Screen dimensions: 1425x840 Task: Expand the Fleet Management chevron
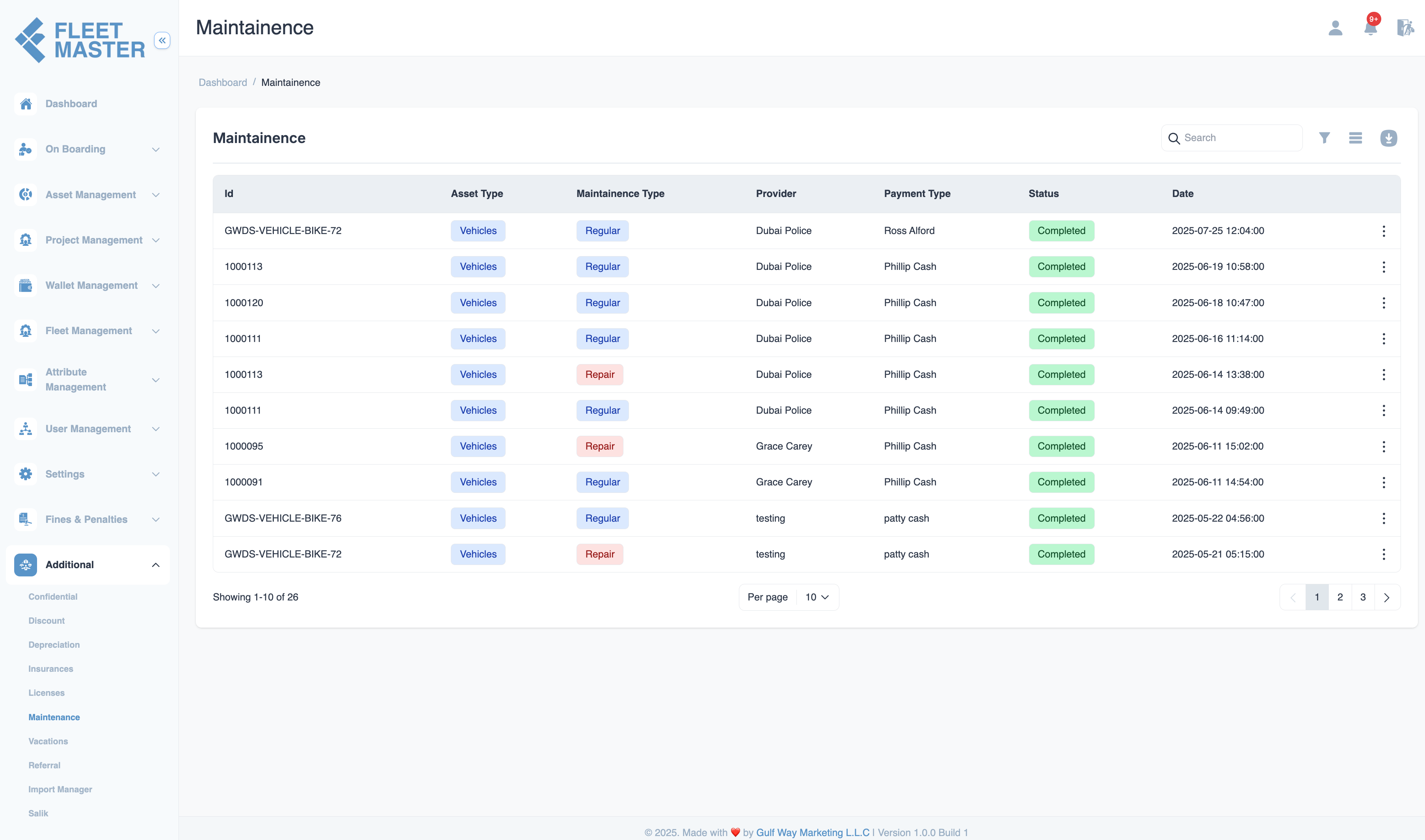point(156,331)
